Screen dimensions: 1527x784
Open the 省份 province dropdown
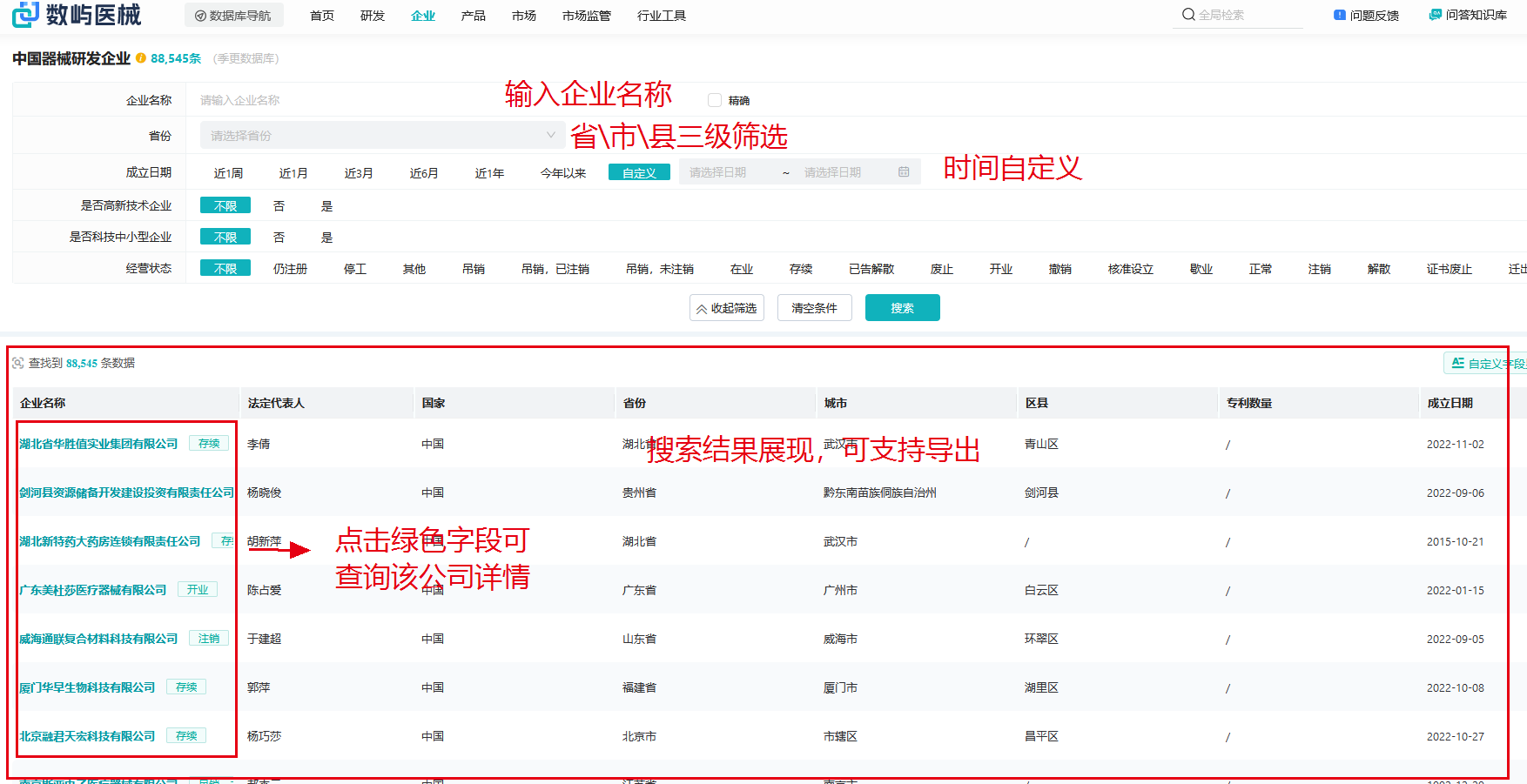pyautogui.click(x=381, y=136)
